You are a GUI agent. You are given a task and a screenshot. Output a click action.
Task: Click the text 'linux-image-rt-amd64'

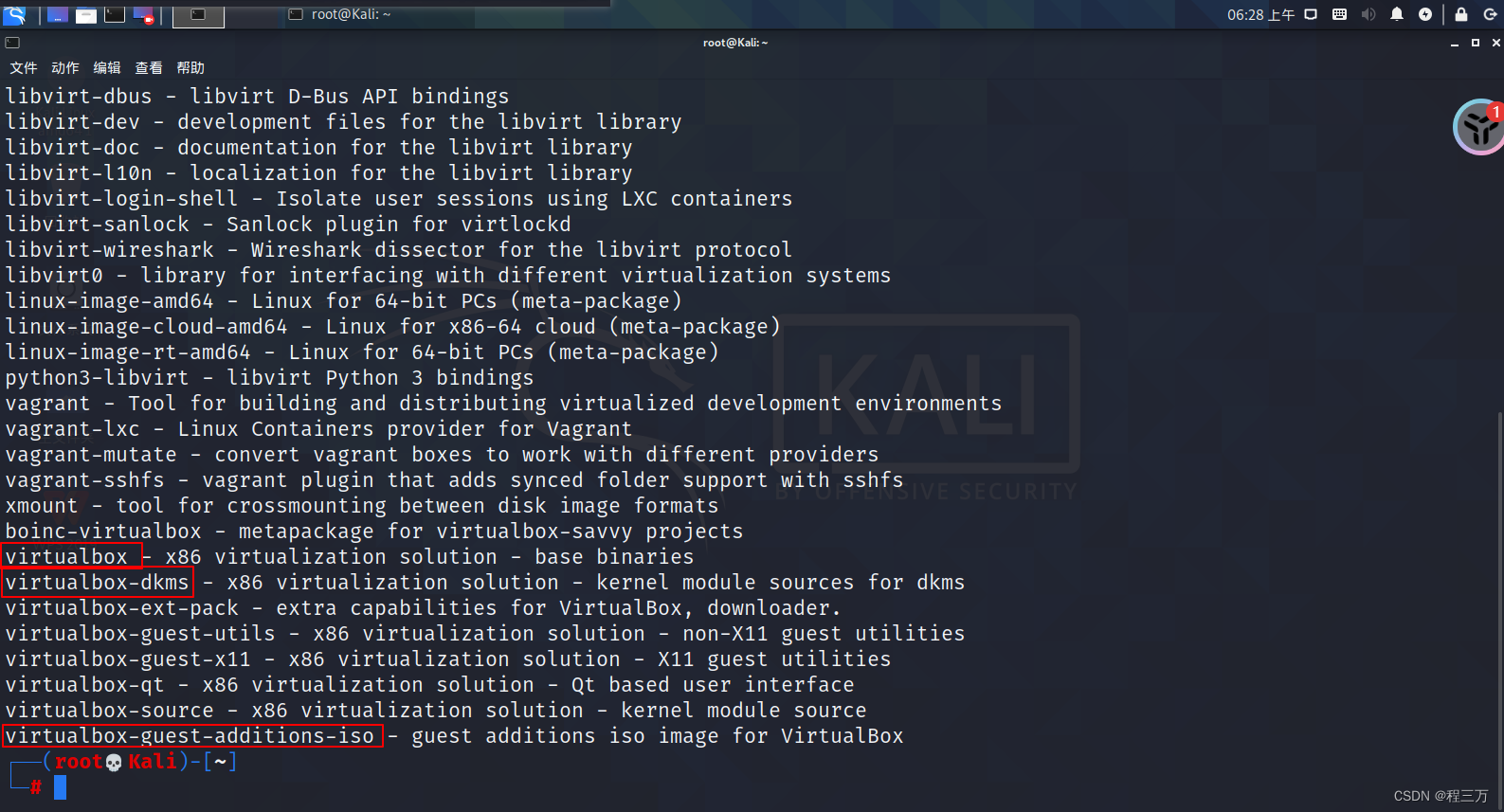pos(128,352)
